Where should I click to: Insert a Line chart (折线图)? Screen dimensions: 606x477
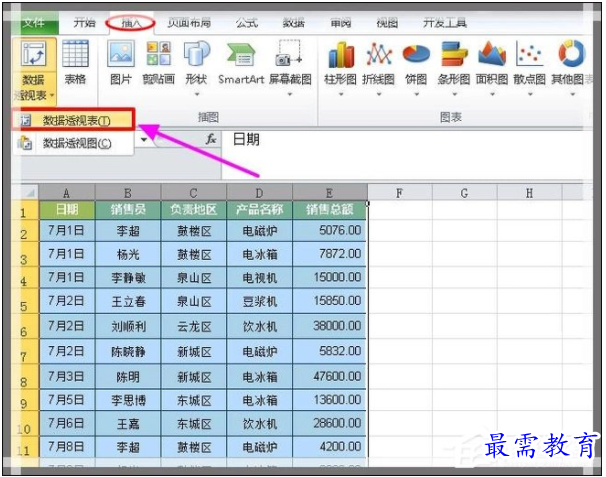[379, 54]
